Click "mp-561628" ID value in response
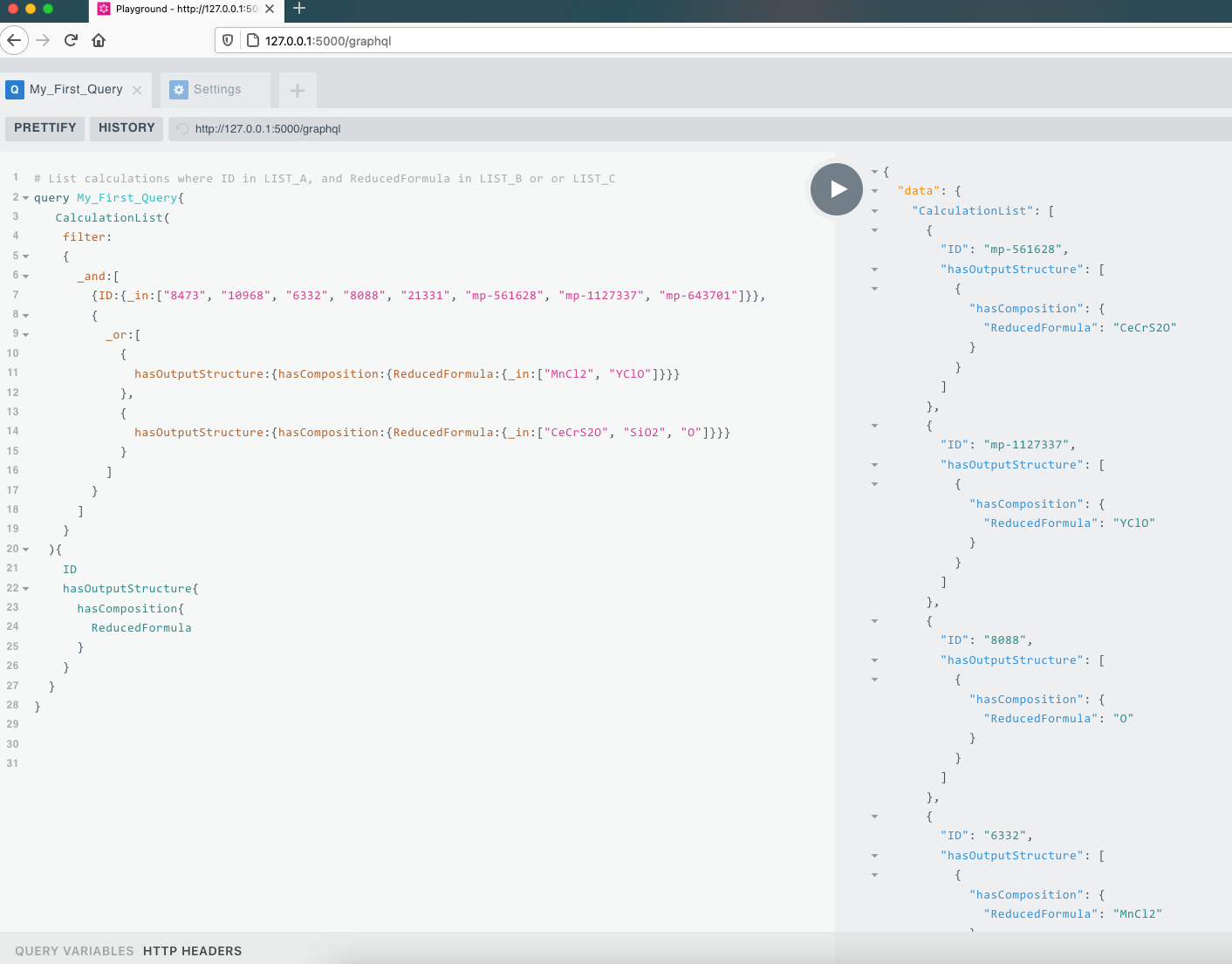 pyautogui.click(x=1023, y=250)
